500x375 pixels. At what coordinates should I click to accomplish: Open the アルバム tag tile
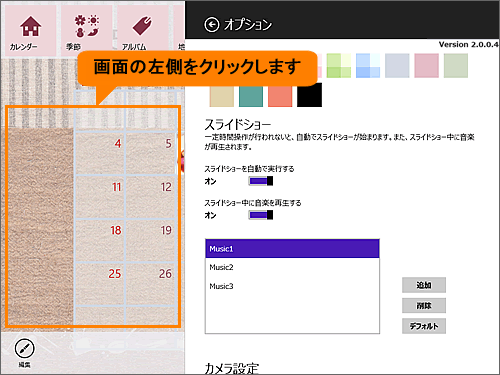click(x=142, y=31)
